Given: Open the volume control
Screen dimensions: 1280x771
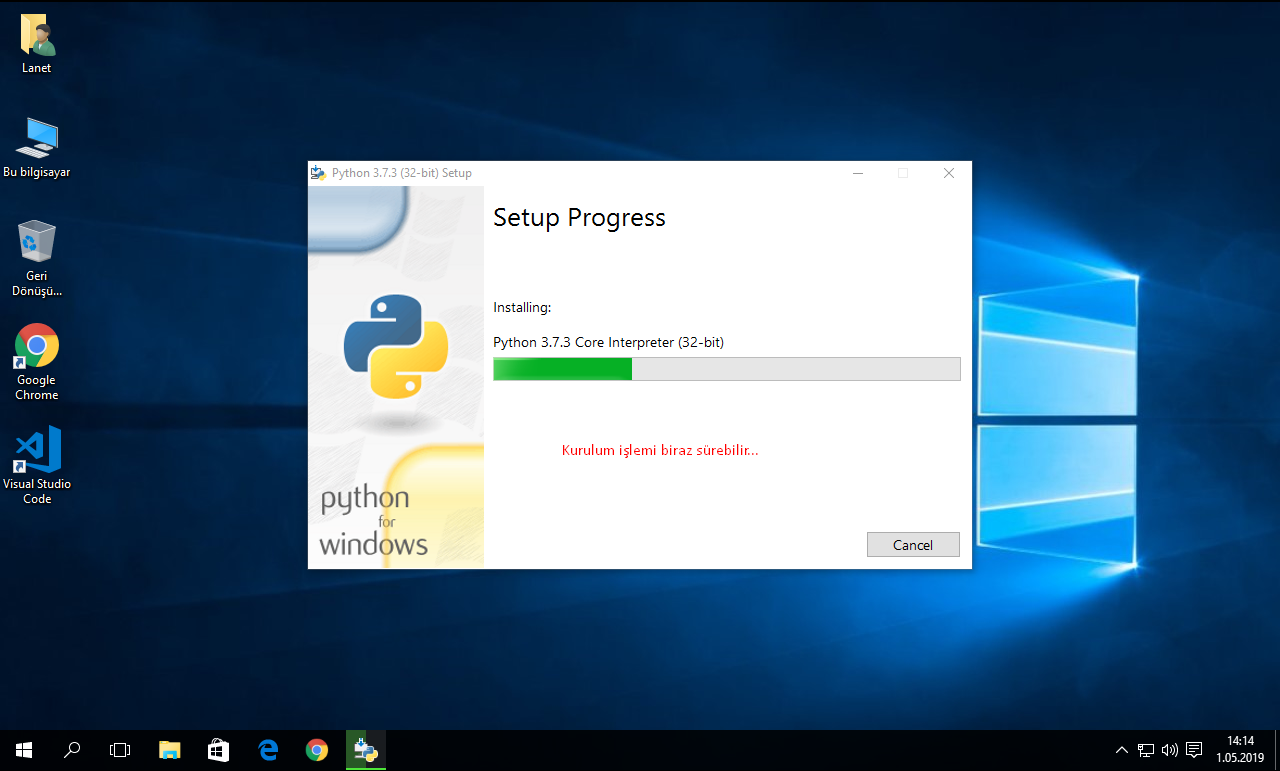Looking at the screenshot, I should click(1169, 749).
